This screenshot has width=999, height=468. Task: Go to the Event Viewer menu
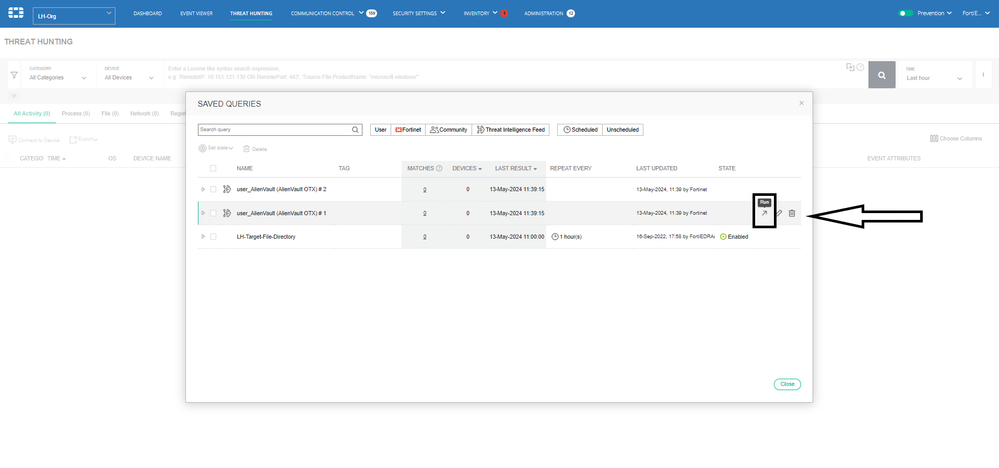coord(198,14)
